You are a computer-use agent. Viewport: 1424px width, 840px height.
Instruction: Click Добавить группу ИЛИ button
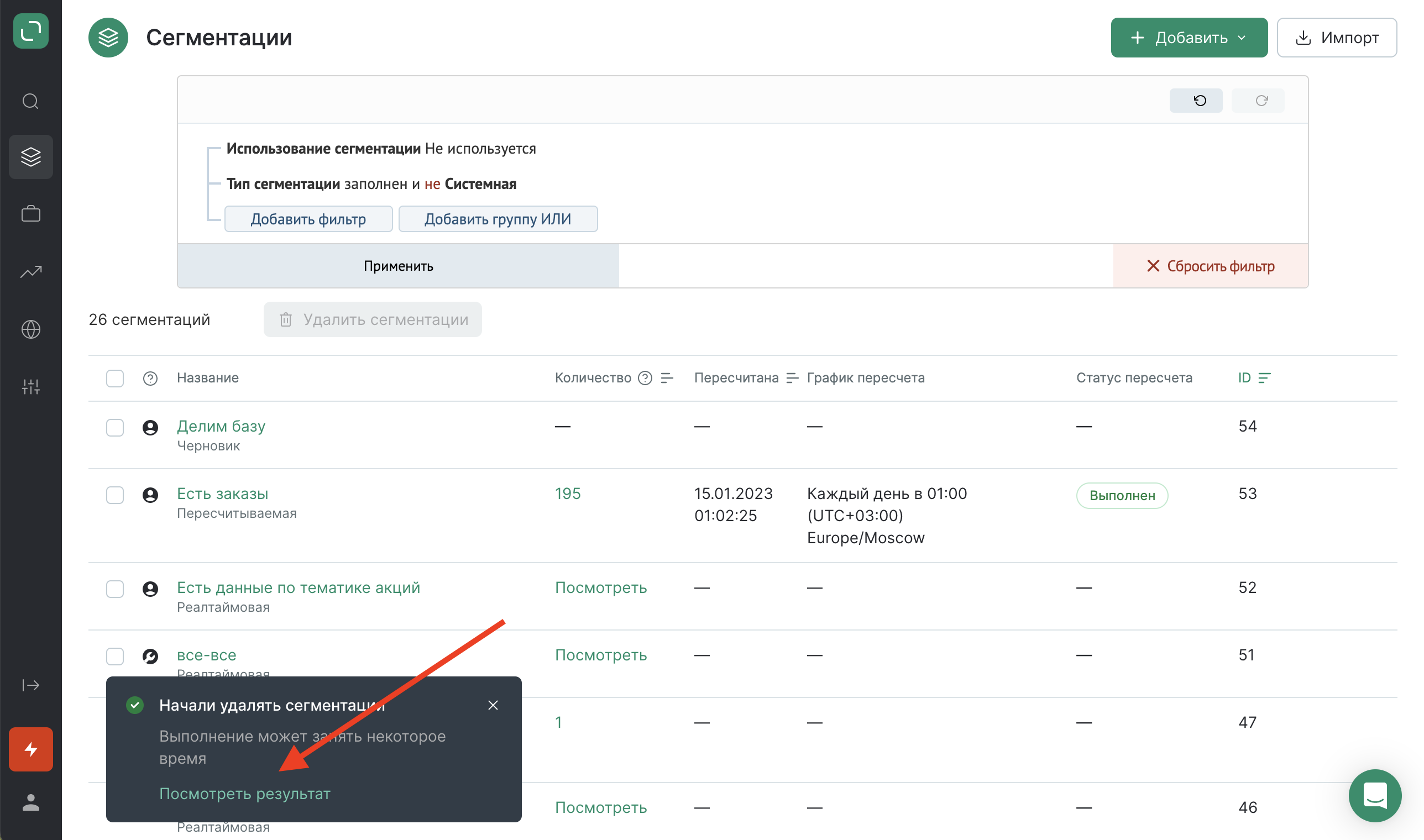coord(498,219)
